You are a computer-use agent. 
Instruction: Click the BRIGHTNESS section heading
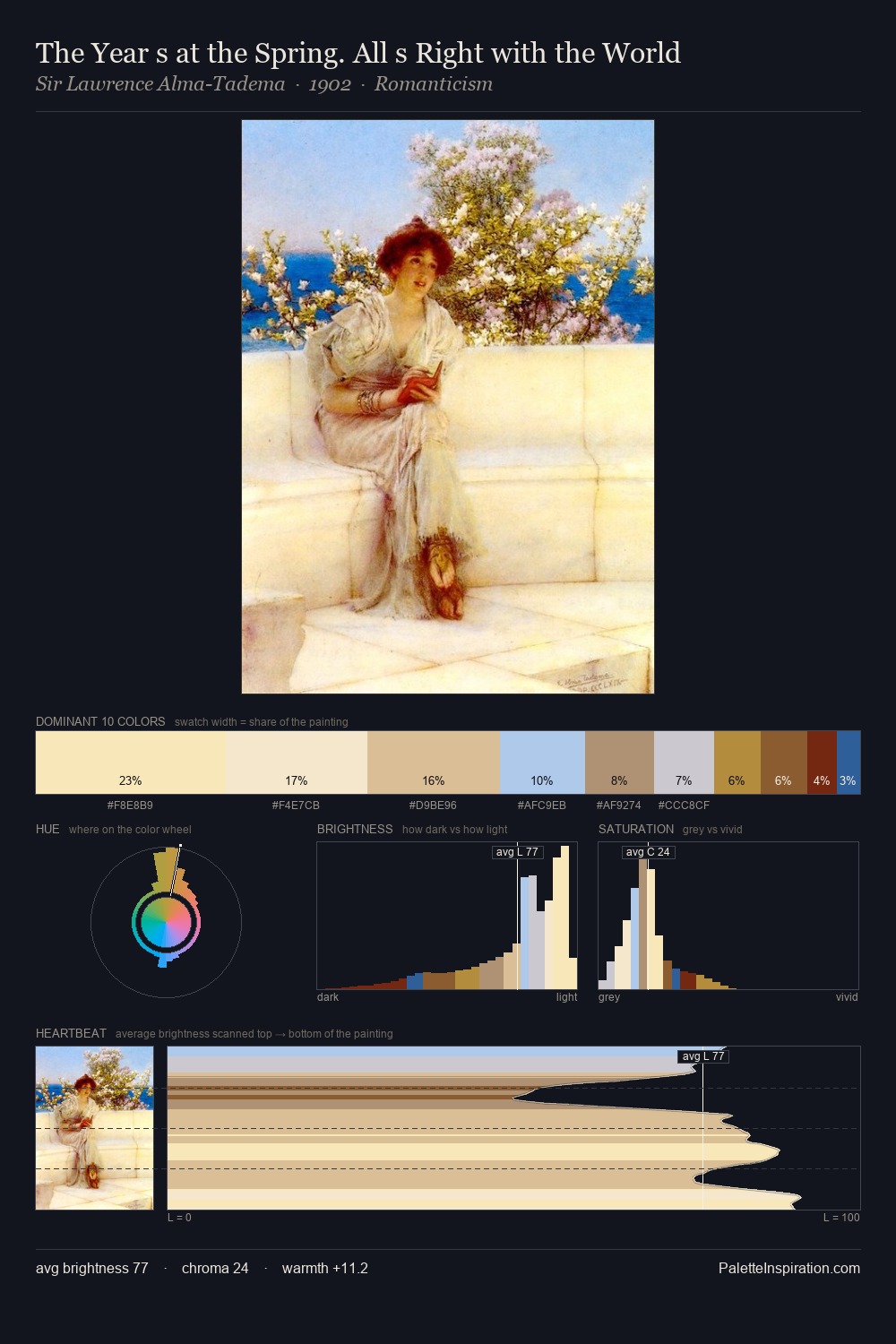coord(355,829)
